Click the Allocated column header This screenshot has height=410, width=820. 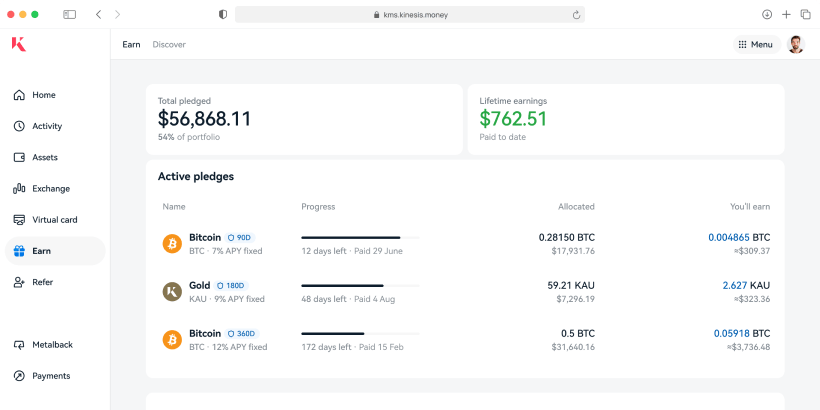[x=576, y=207]
